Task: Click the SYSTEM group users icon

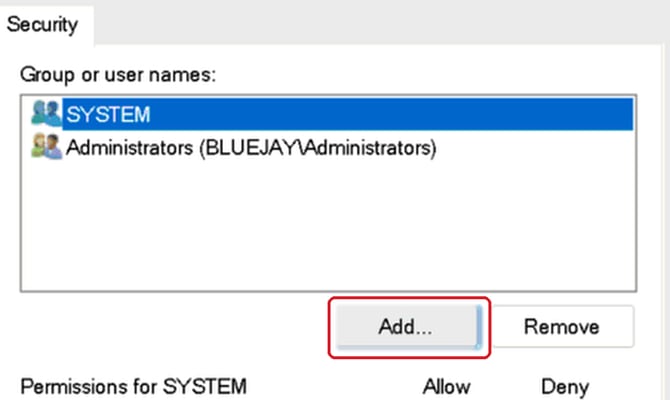Action: pos(47,113)
